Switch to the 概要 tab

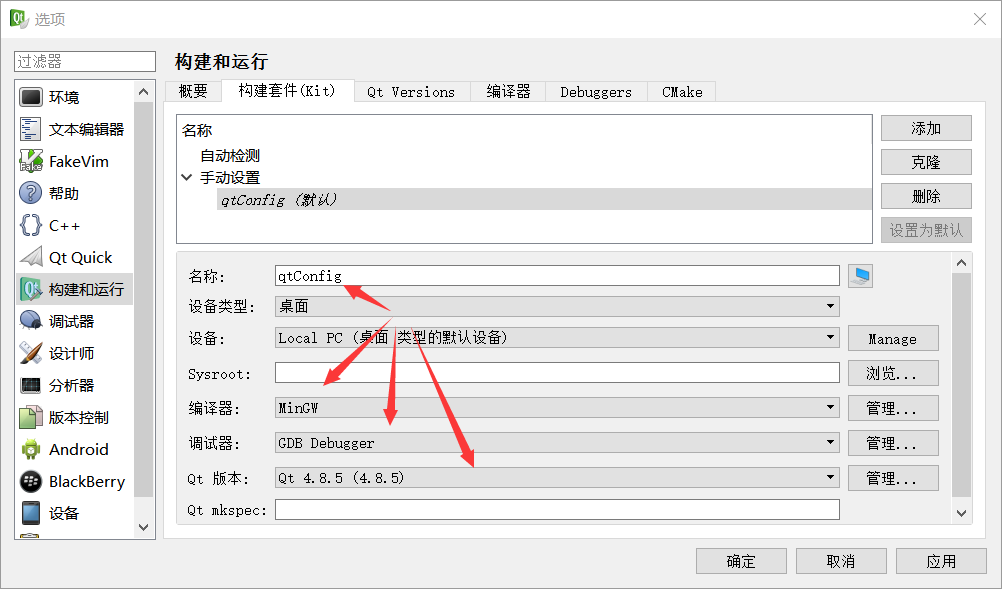click(193, 92)
